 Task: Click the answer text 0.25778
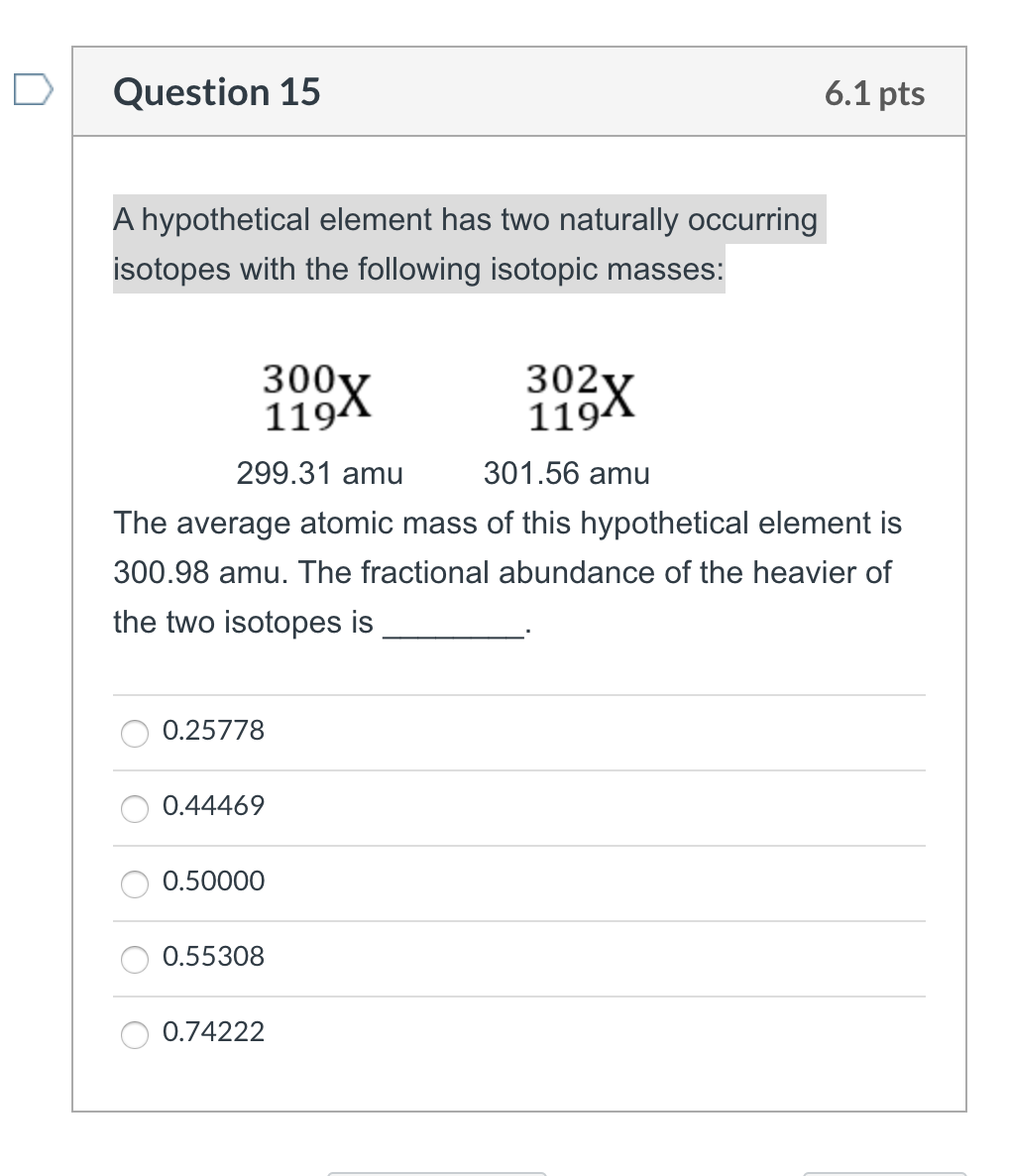pyautogui.click(x=212, y=731)
